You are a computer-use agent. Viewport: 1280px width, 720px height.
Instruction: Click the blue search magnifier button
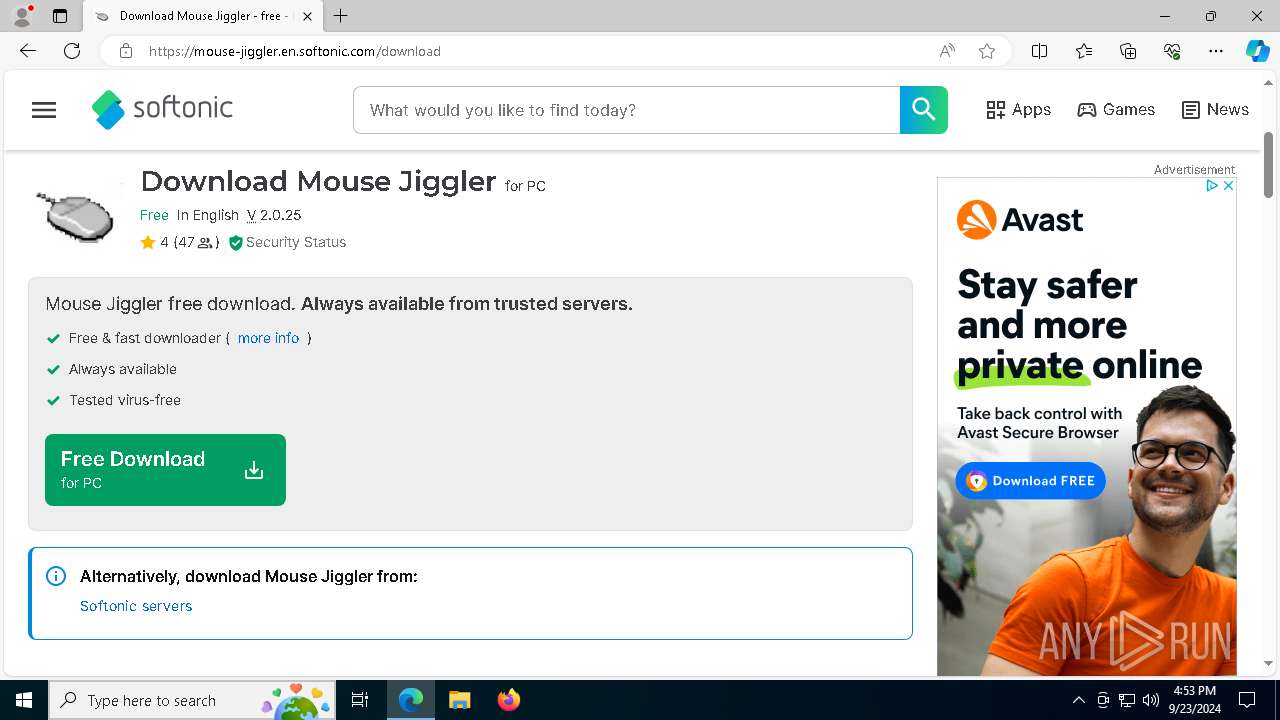[924, 110]
